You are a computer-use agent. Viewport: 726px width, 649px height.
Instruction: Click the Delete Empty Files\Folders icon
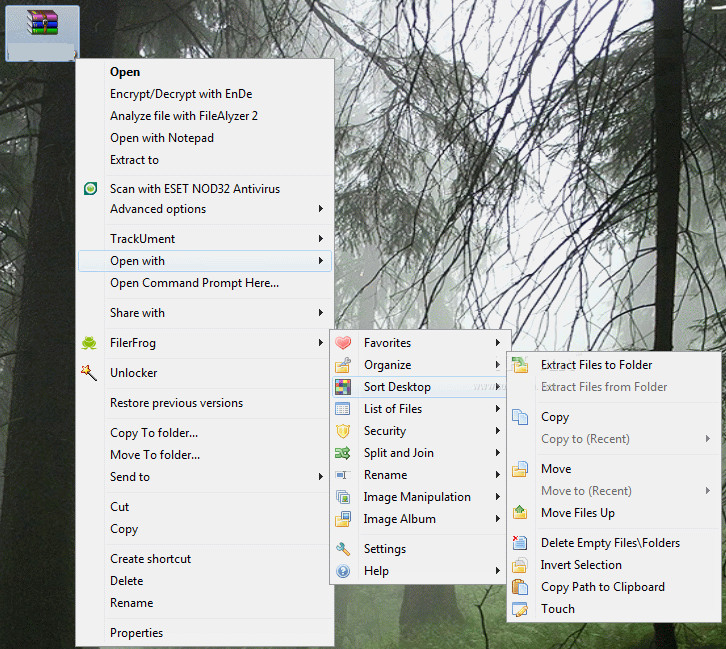[520, 543]
